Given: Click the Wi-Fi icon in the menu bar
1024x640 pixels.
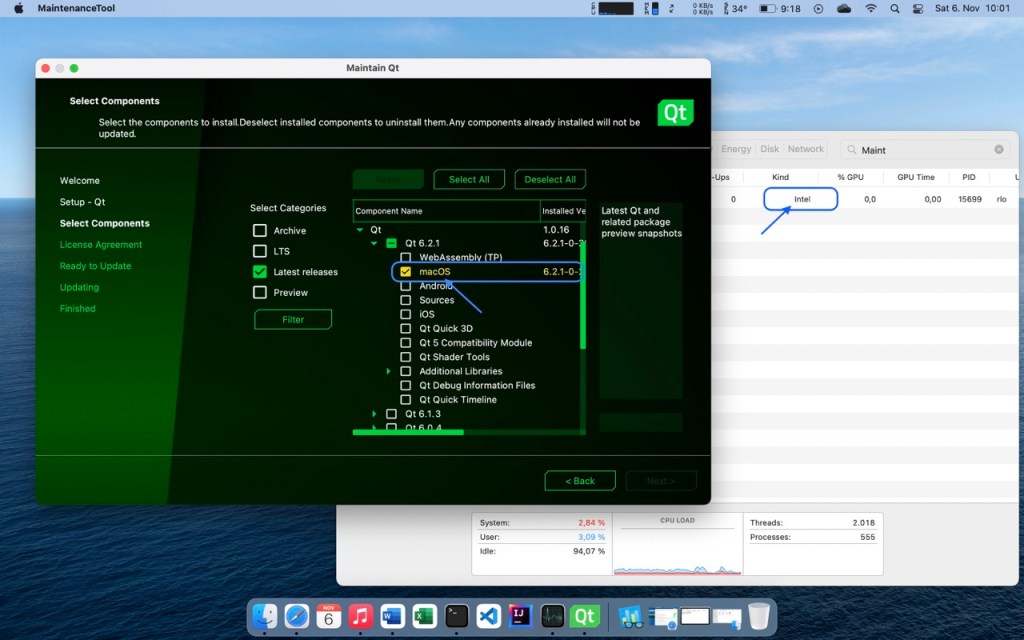Looking at the screenshot, I should pos(870,8).
